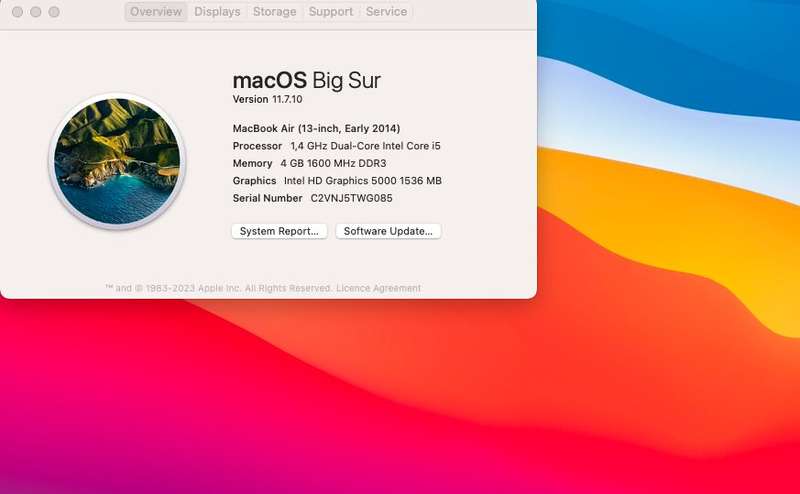Click the Memory 4 GB 1600 MHz DDR3 line

click(309, 163)
